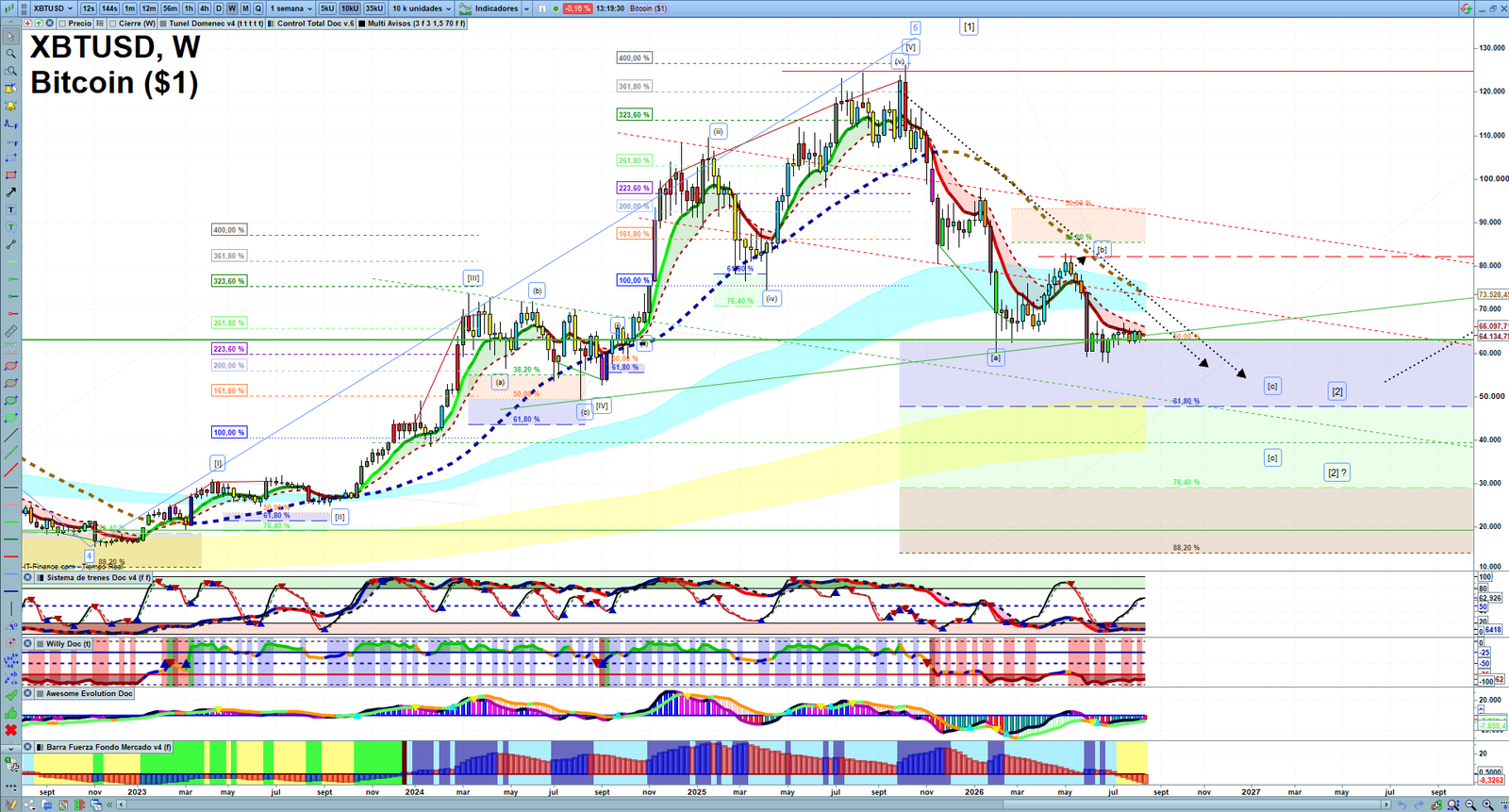Close the Willy Doc panel
Viewport: 1509px width, 812px height.
pos(27,643)
